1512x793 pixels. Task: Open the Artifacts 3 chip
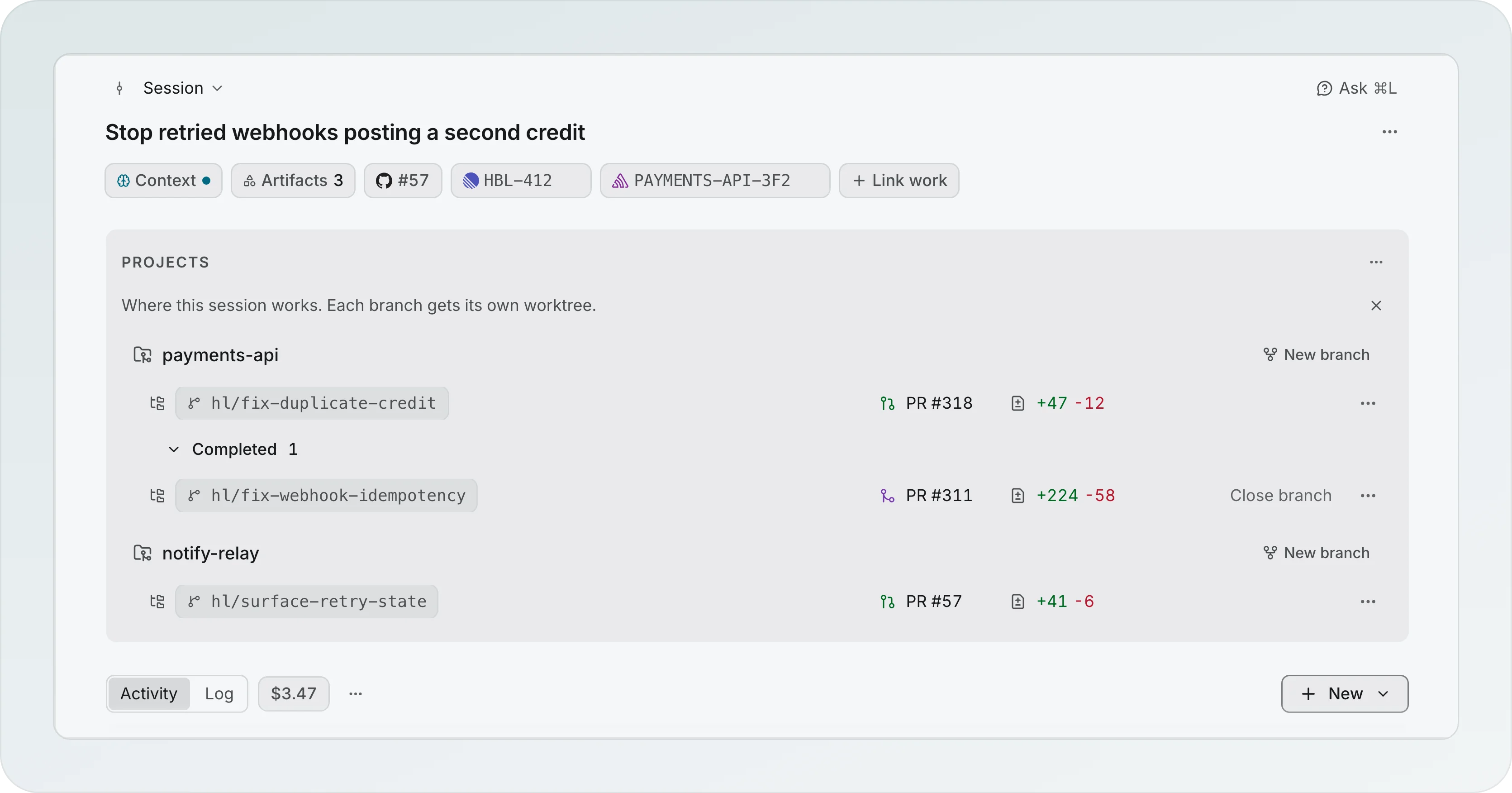click(293, 180)
